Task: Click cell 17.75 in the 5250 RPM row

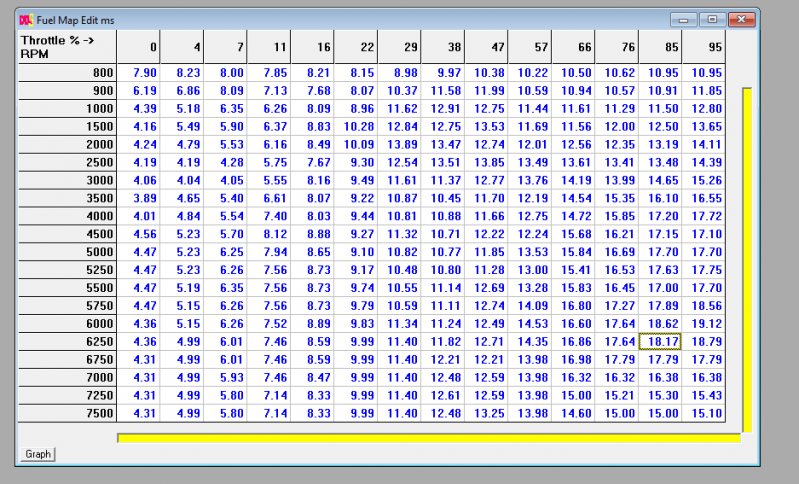Action: [704, 270]
